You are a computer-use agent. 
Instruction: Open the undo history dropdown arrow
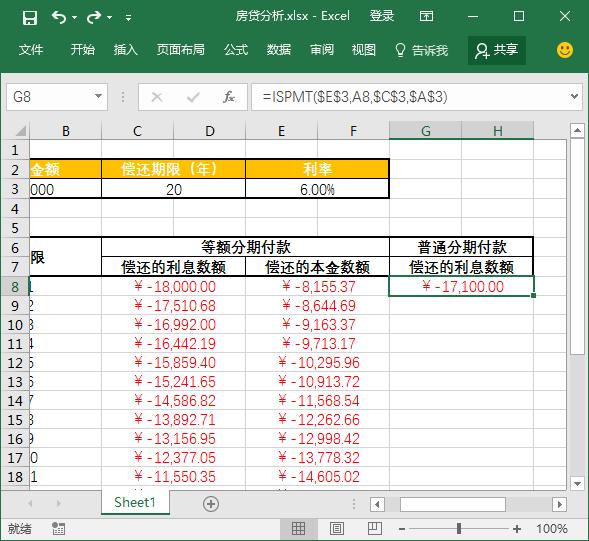(x=74, y=17)
